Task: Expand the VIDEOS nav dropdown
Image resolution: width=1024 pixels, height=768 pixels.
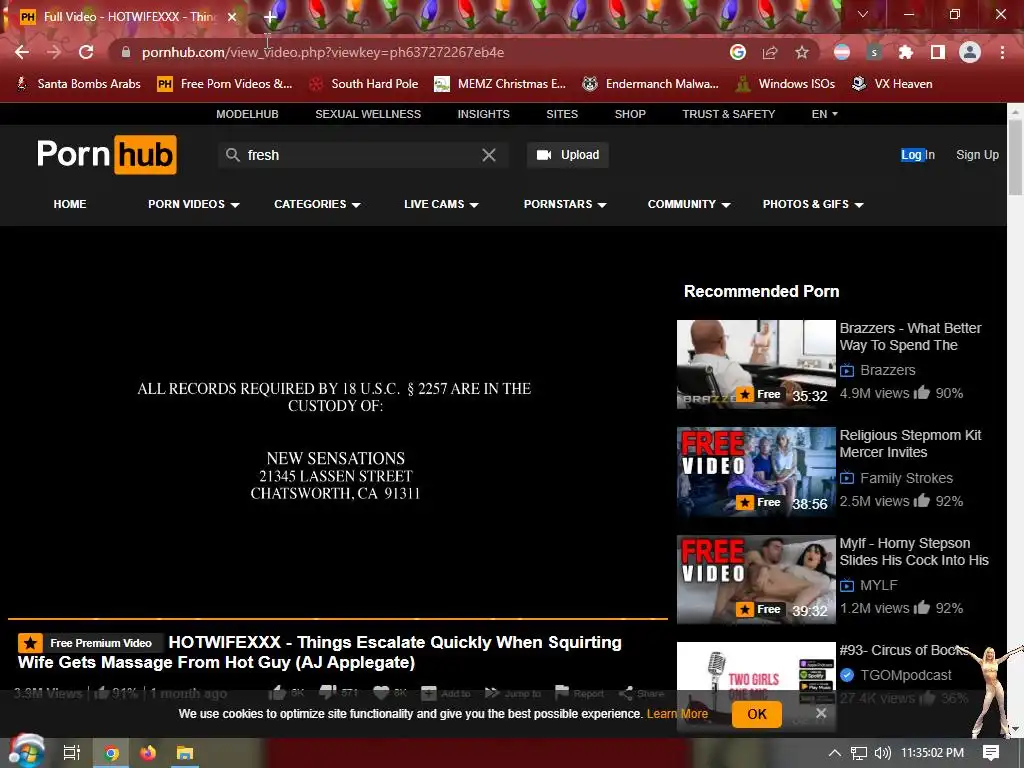Action: point(194,204)
